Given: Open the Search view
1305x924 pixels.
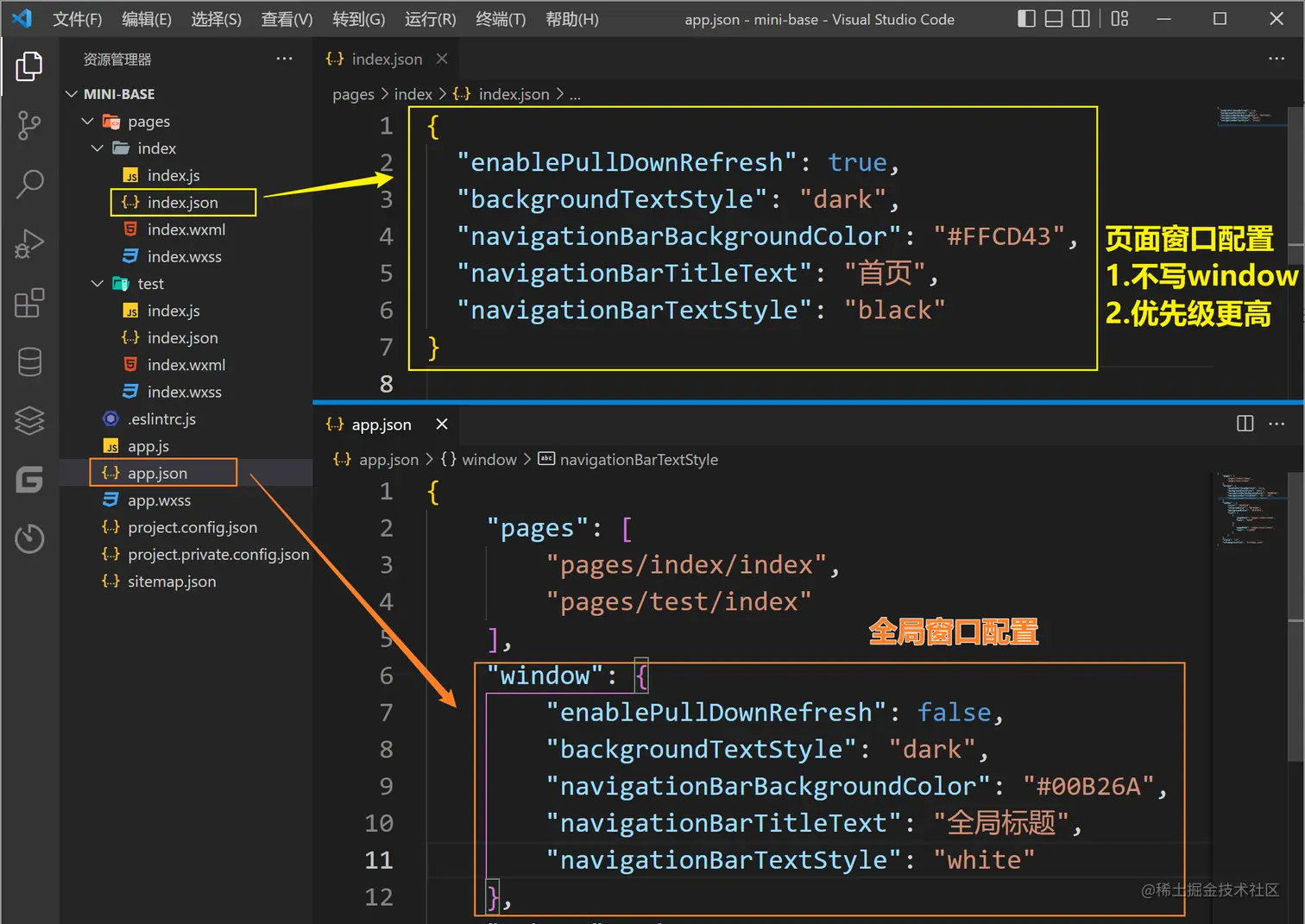Looking at the screenshot, I should pyautogui.click(x=29, y=184).
